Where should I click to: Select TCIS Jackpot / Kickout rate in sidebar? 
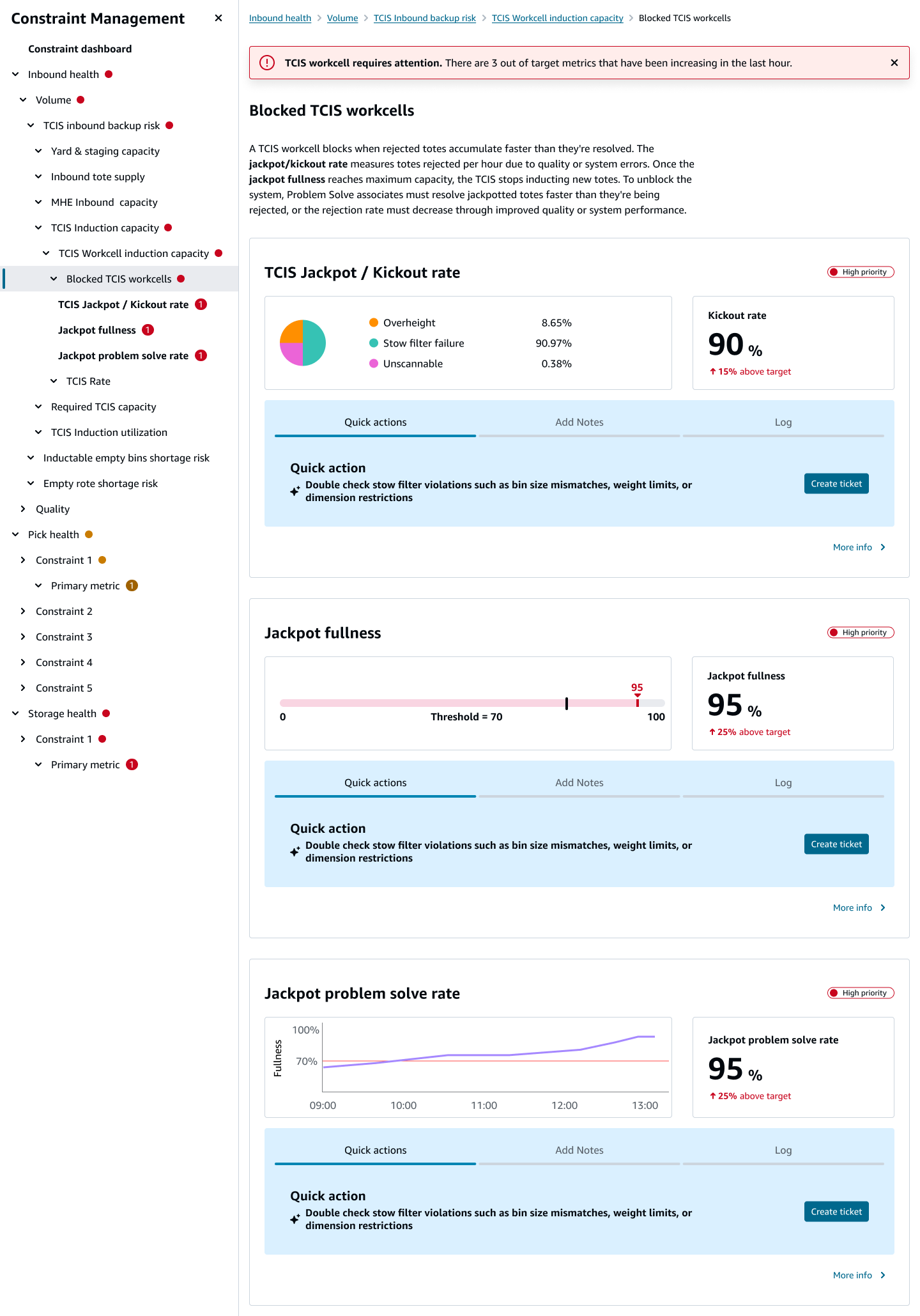123,304
